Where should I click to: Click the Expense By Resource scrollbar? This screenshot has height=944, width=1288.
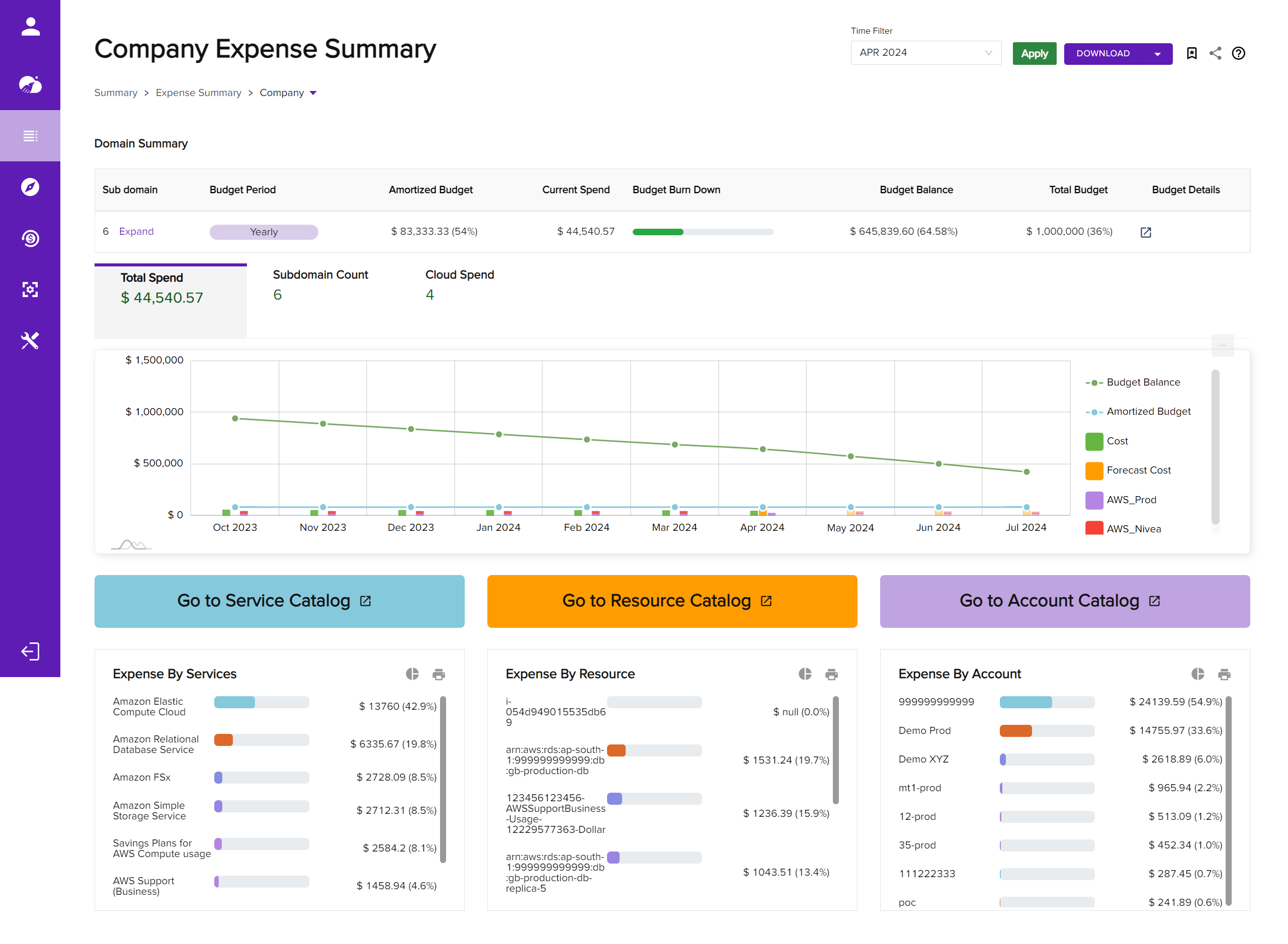coord(836,749)
